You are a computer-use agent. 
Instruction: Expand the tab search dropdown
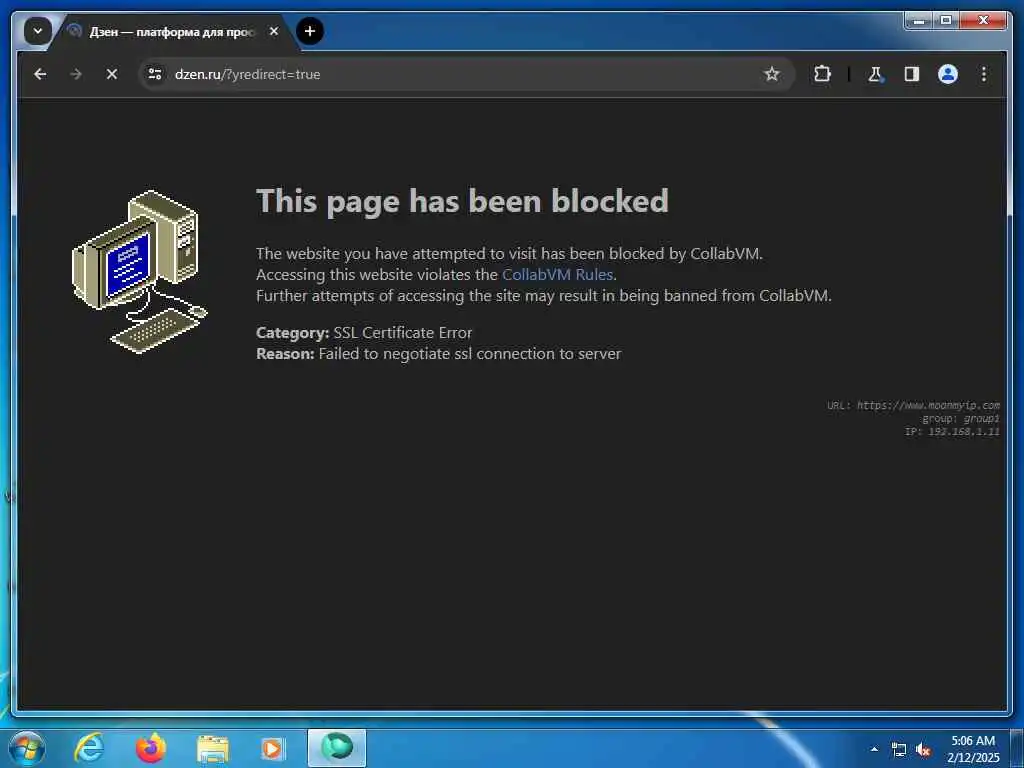(x=37, y=31)
